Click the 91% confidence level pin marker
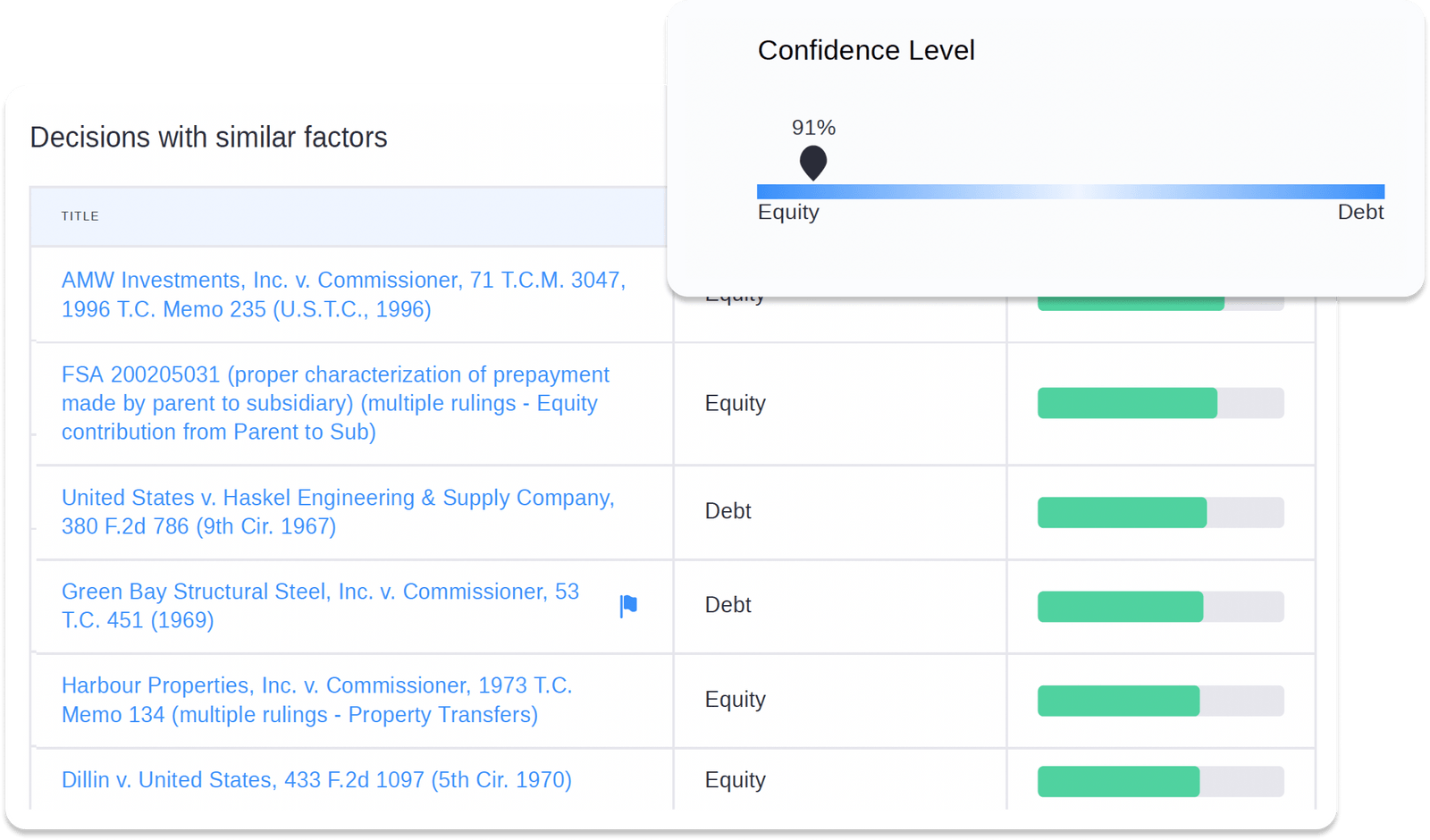Screen dimensions: 1430x840 [x=812, y=163]
